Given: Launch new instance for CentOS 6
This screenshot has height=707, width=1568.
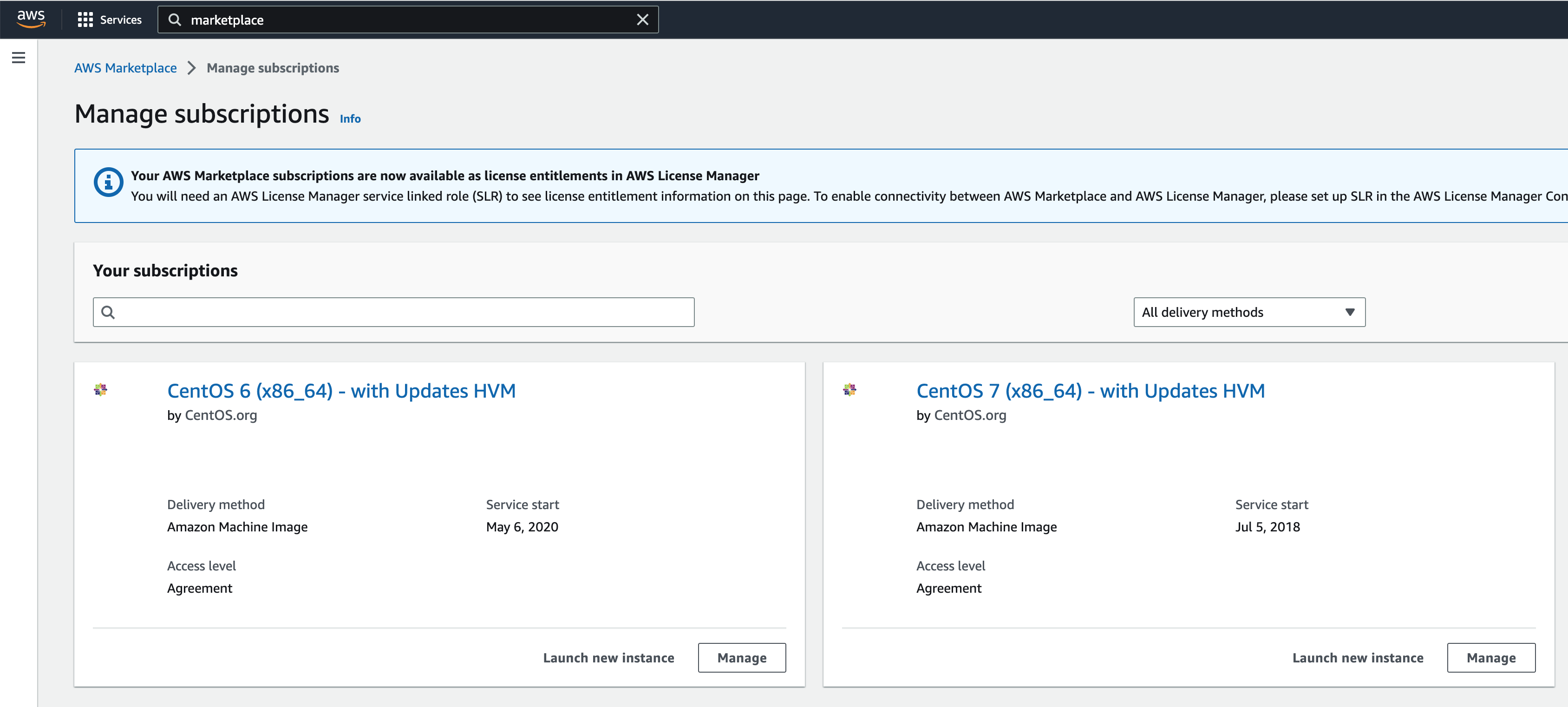Looking at the screenshot, I should click(x=609, y=657).
